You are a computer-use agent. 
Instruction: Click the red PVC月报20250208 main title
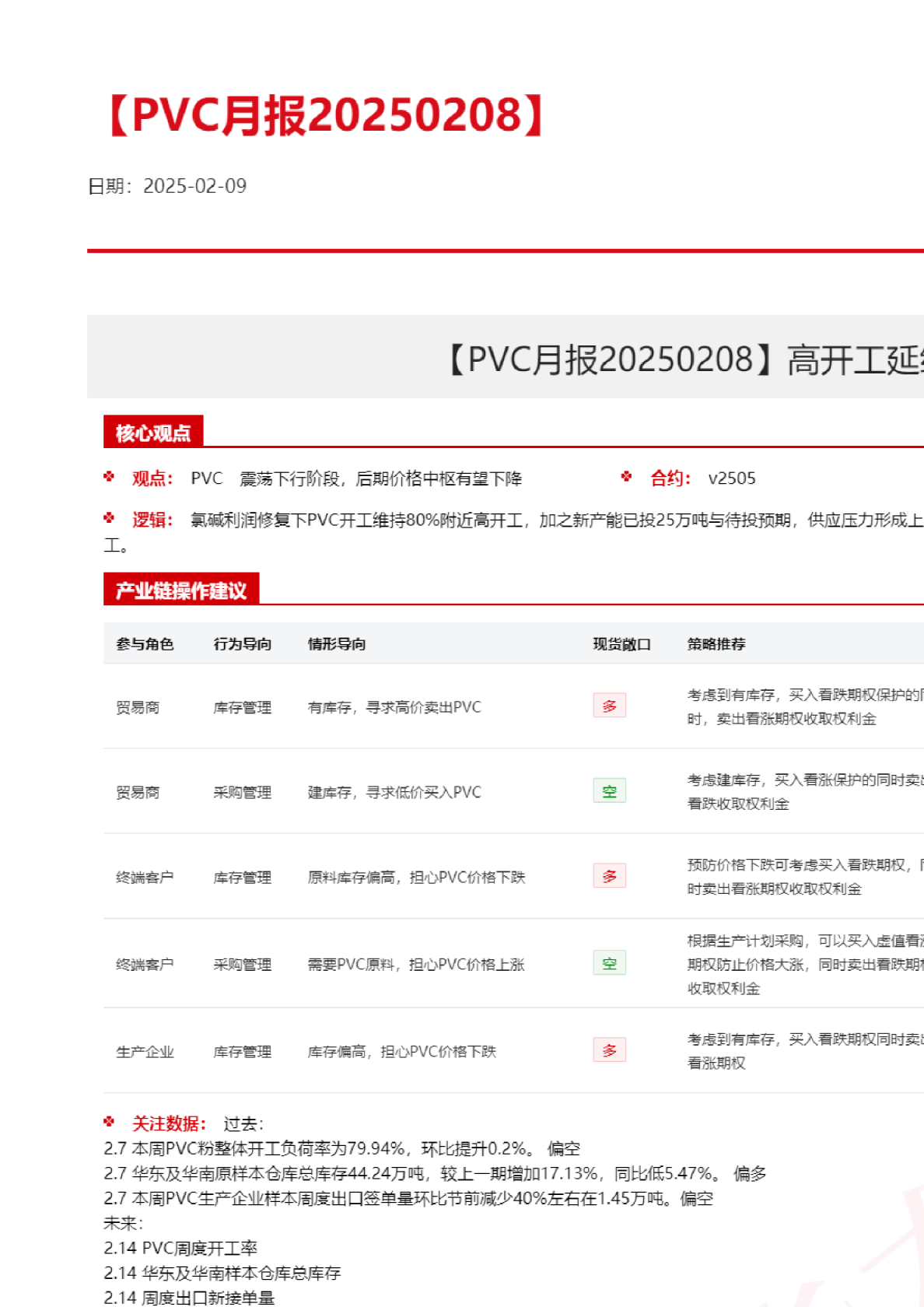tap(327, 115)
